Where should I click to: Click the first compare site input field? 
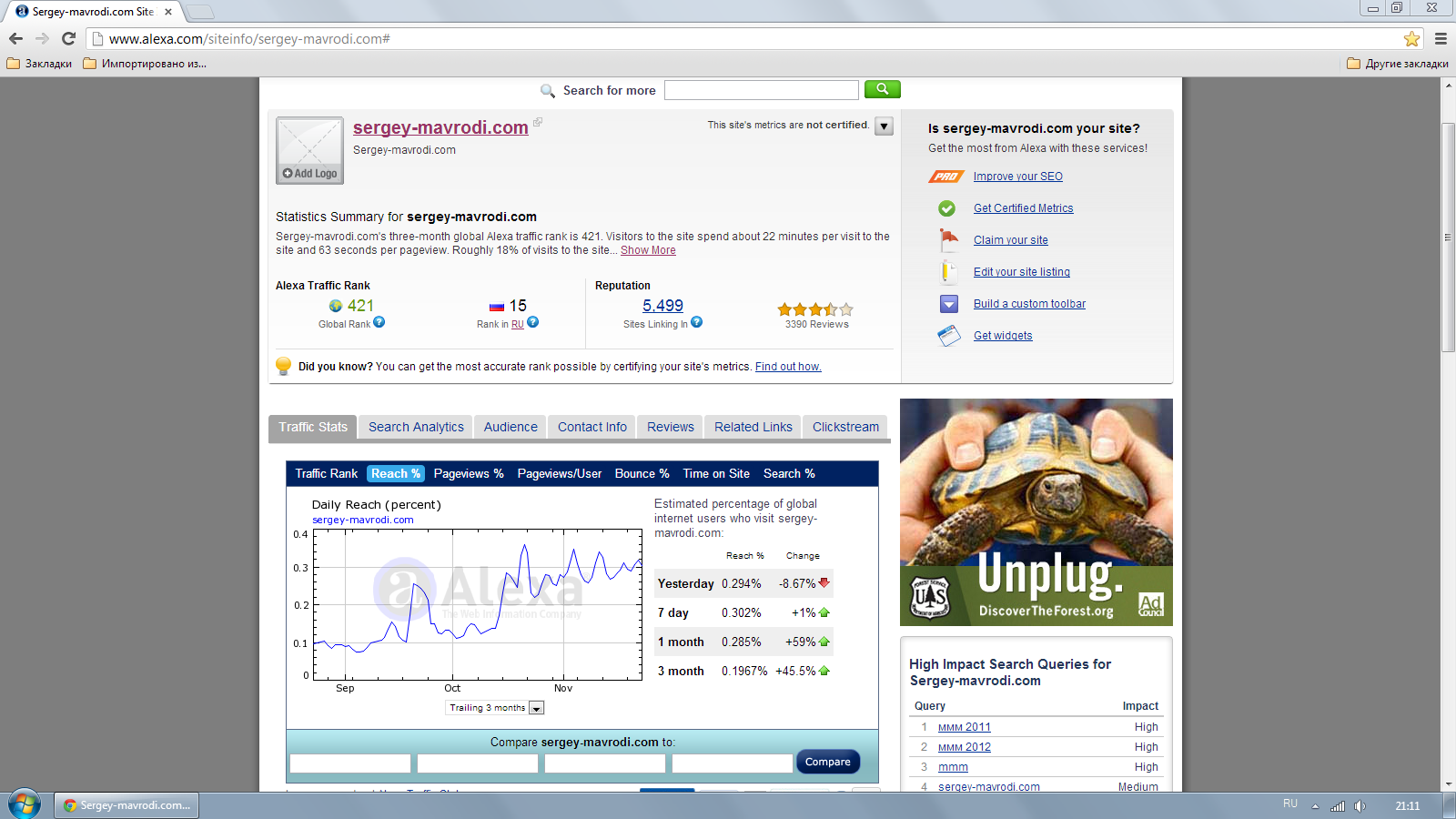(350, 763)
